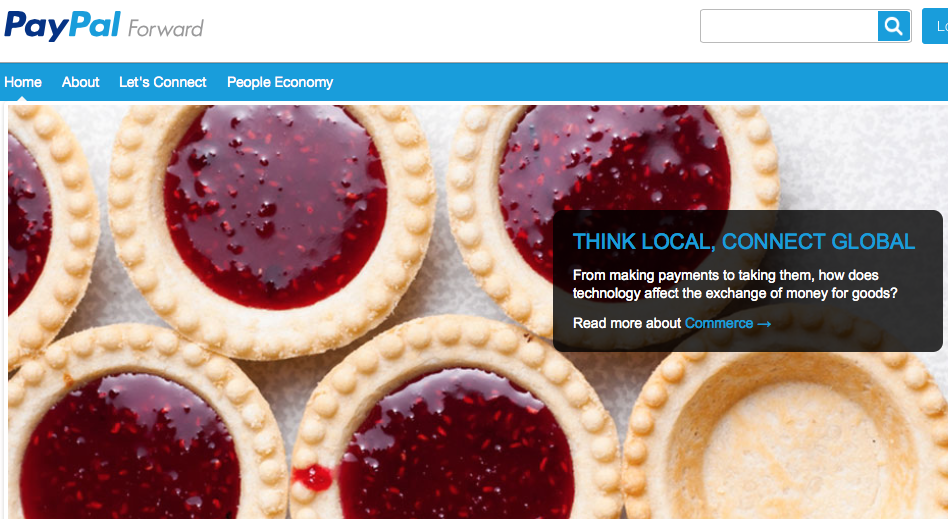Viewport: 948px width, 519px height.
Task: Select People Economy in the navigation bar
Action: click(x=280, y=82)
